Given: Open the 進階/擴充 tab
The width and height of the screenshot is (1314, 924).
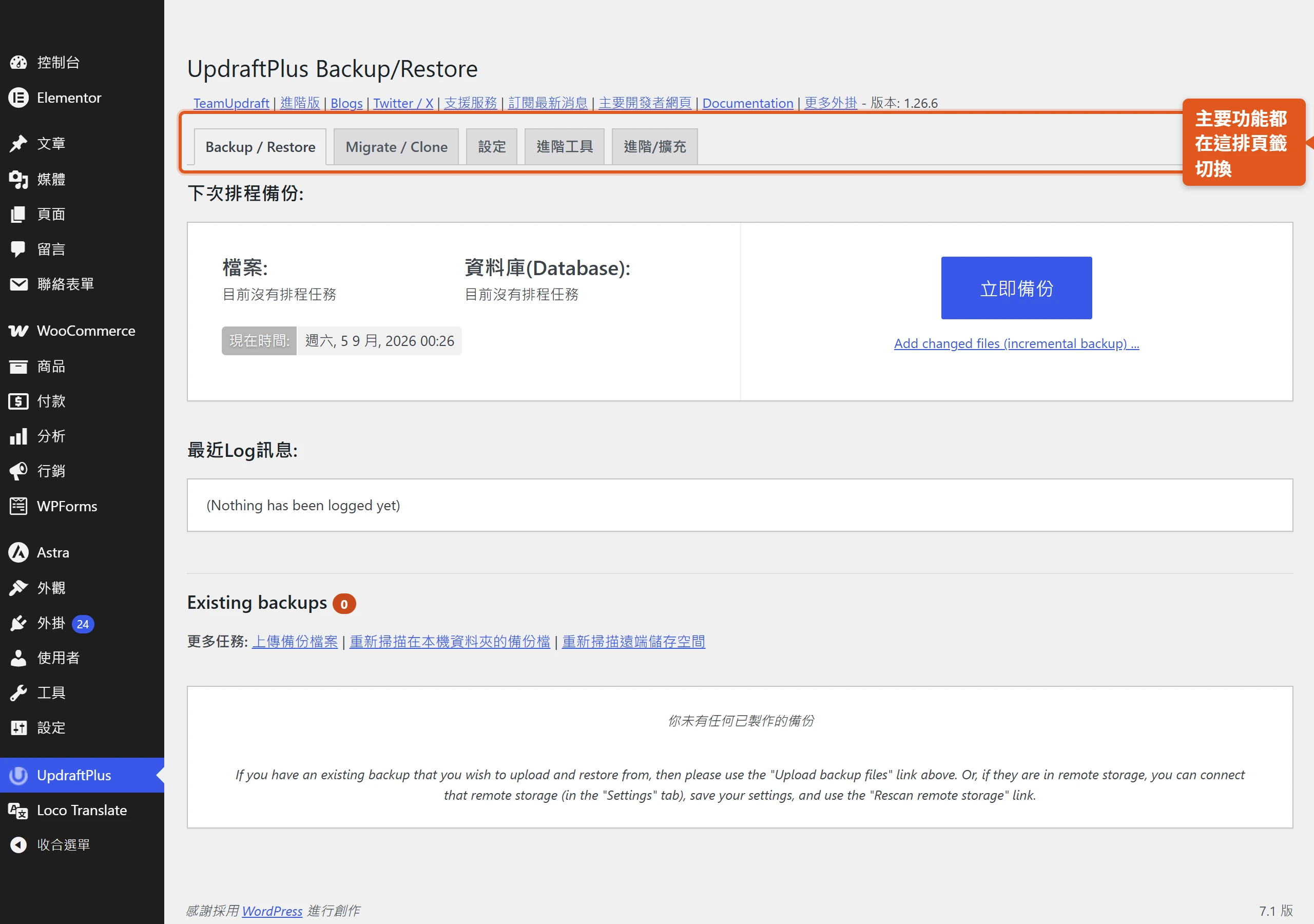Looking at the screenshot, I should pyautogui.click(x=655, y=147).
